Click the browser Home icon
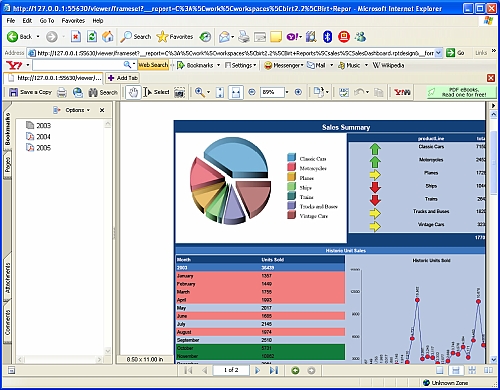This screenshot has width=500, height=390. pyautogui.click(x=108, y=36)
